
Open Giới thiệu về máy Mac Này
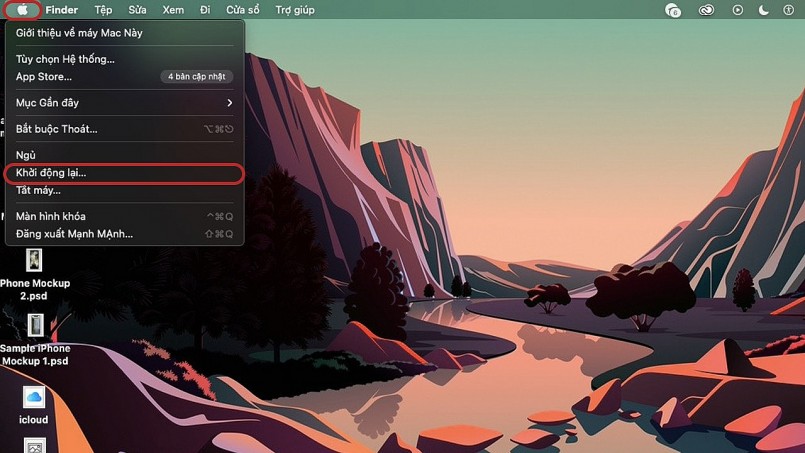pos(79,33)
